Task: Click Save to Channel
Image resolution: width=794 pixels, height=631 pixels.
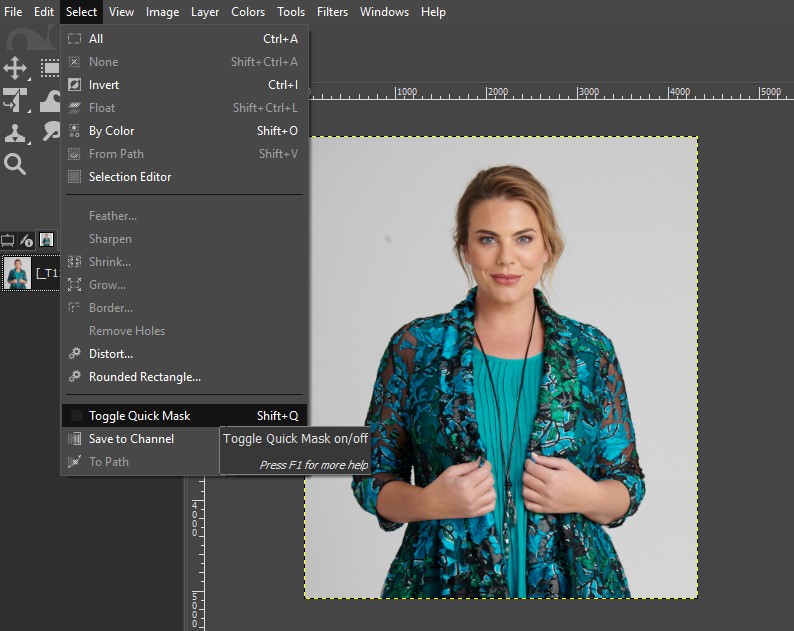Action: point(131,439)
